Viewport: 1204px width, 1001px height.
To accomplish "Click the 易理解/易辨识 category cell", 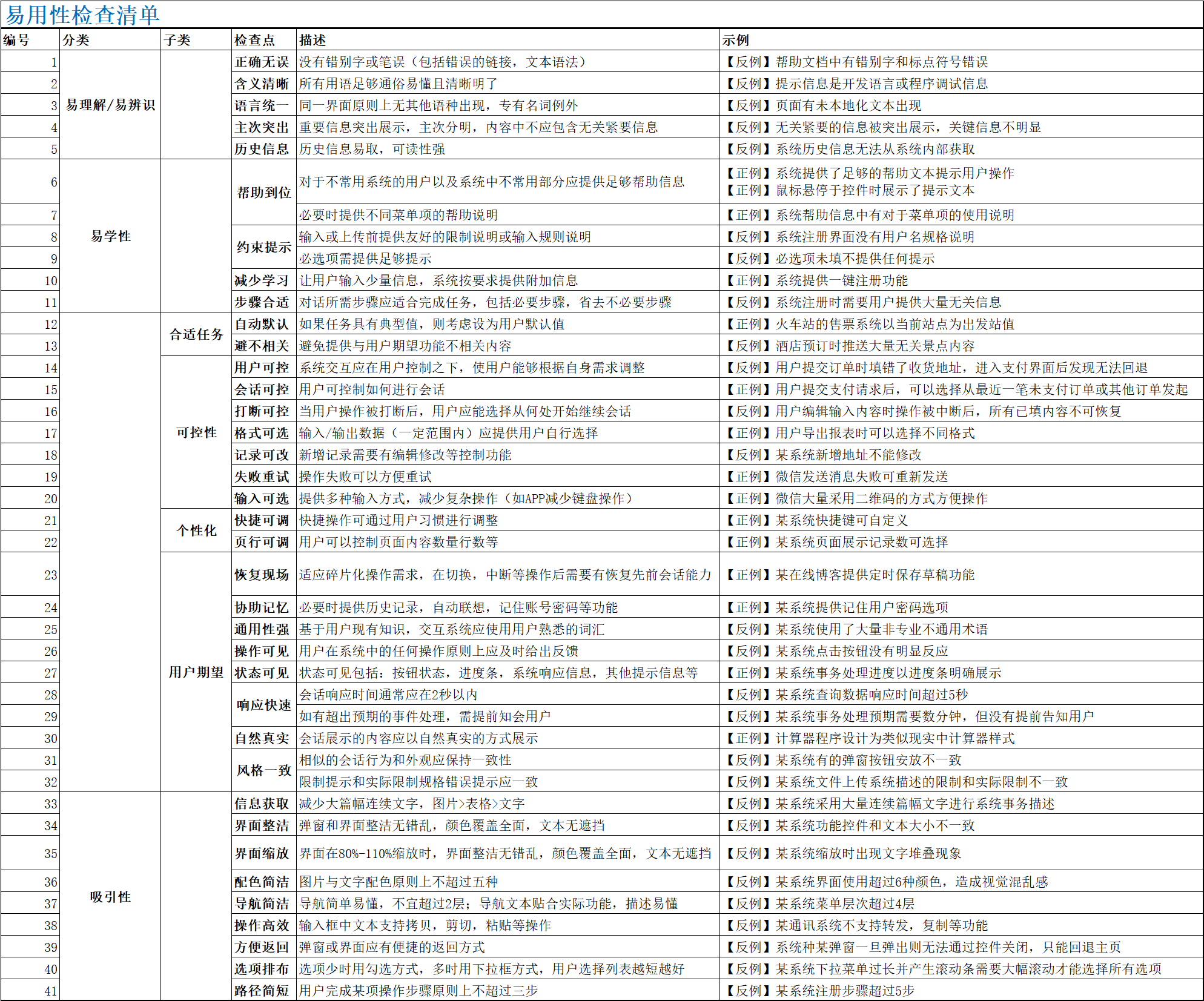I will click(x=110, y=105).
